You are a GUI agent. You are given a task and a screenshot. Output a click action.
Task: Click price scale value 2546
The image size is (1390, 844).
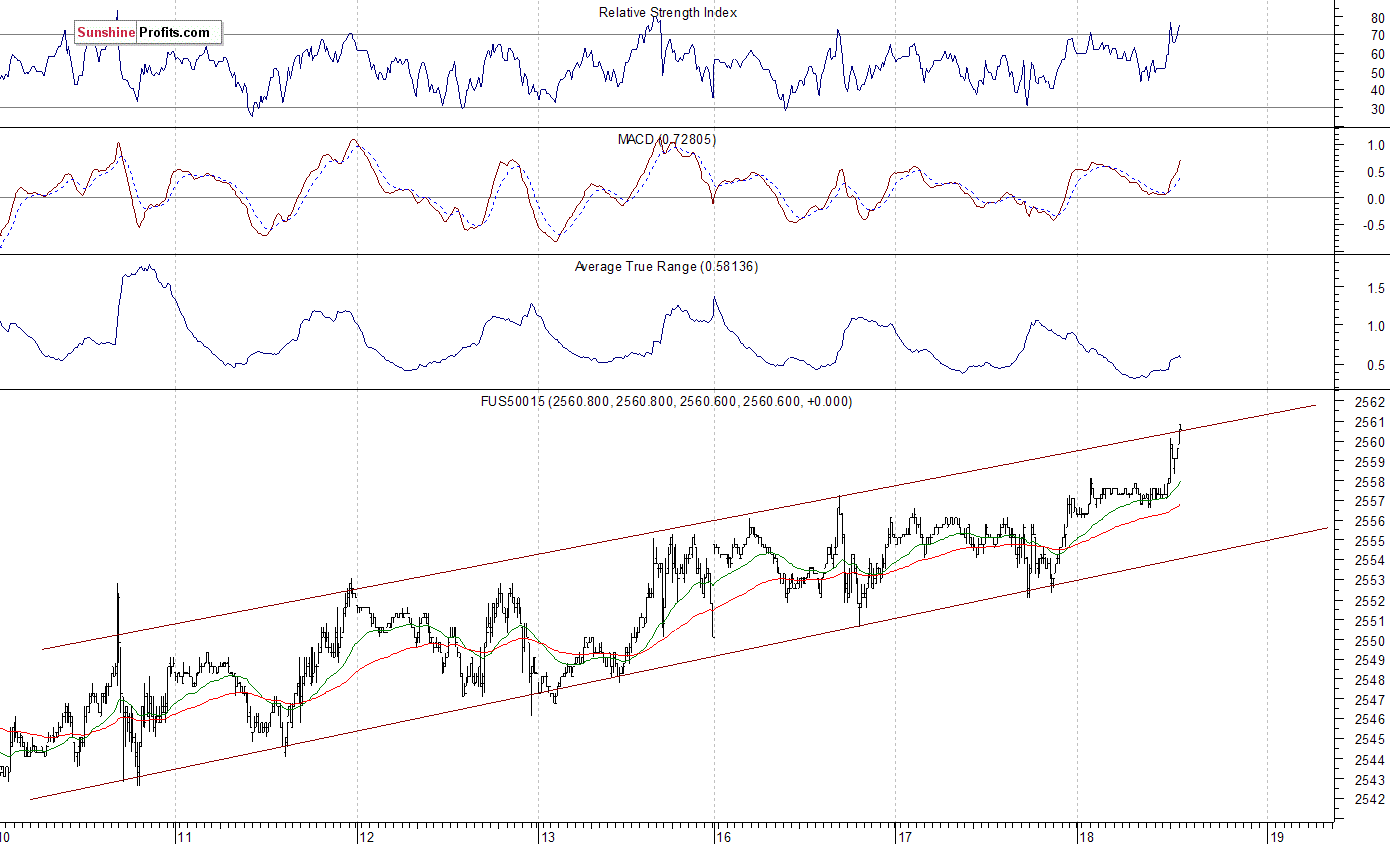1369,719
